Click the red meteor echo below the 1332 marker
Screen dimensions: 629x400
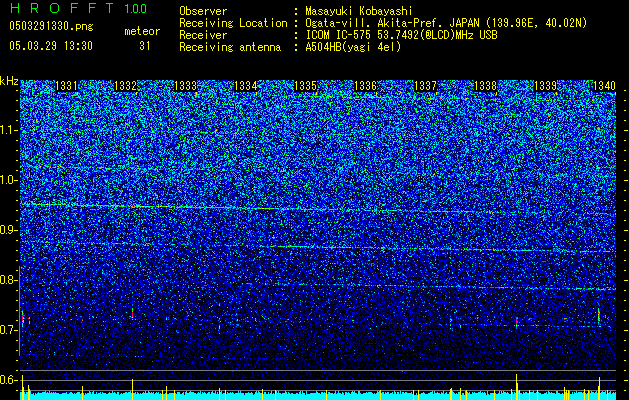coord(132,314)
